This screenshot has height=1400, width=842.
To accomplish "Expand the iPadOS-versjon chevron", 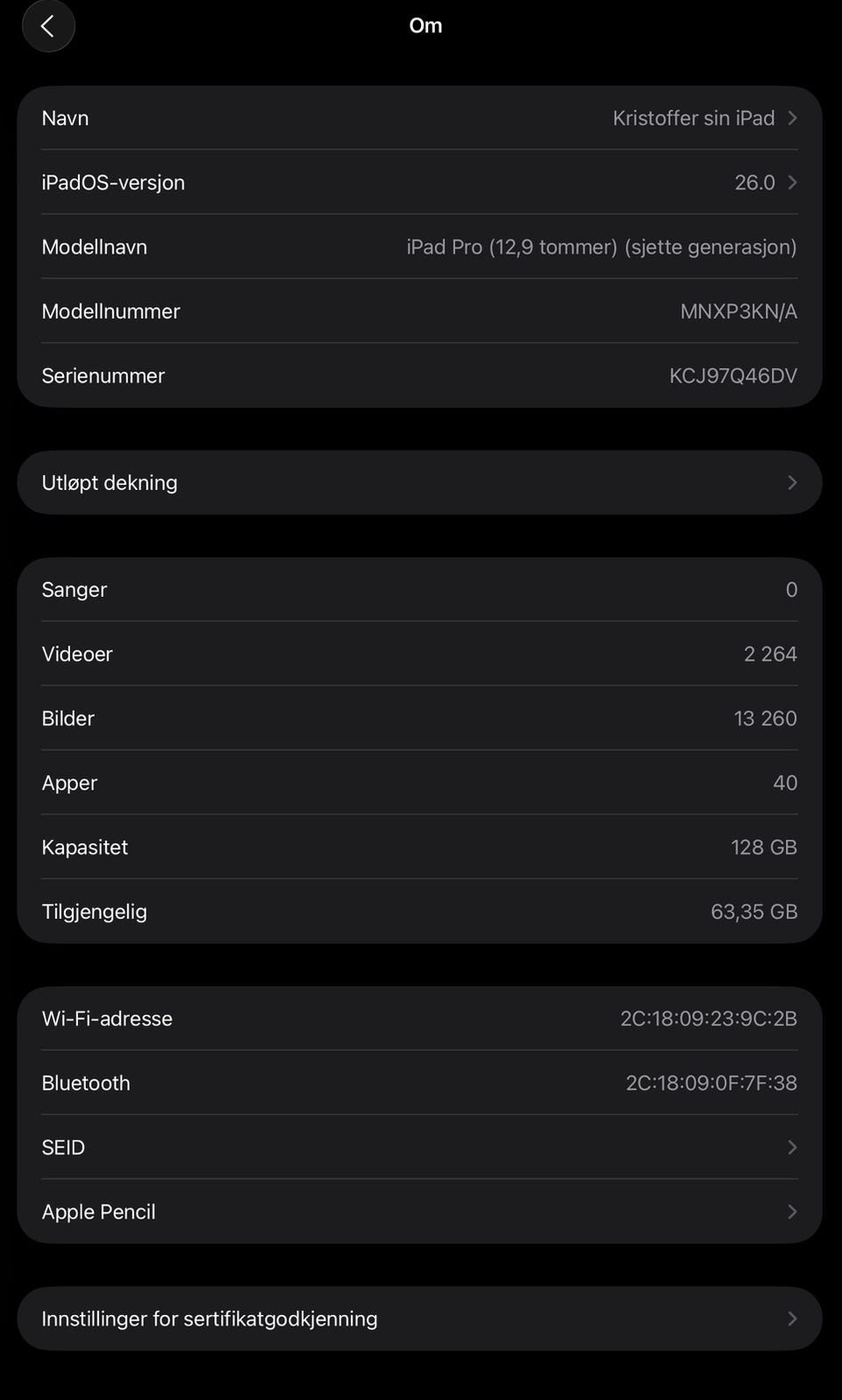I will click(x=792, y=182).
